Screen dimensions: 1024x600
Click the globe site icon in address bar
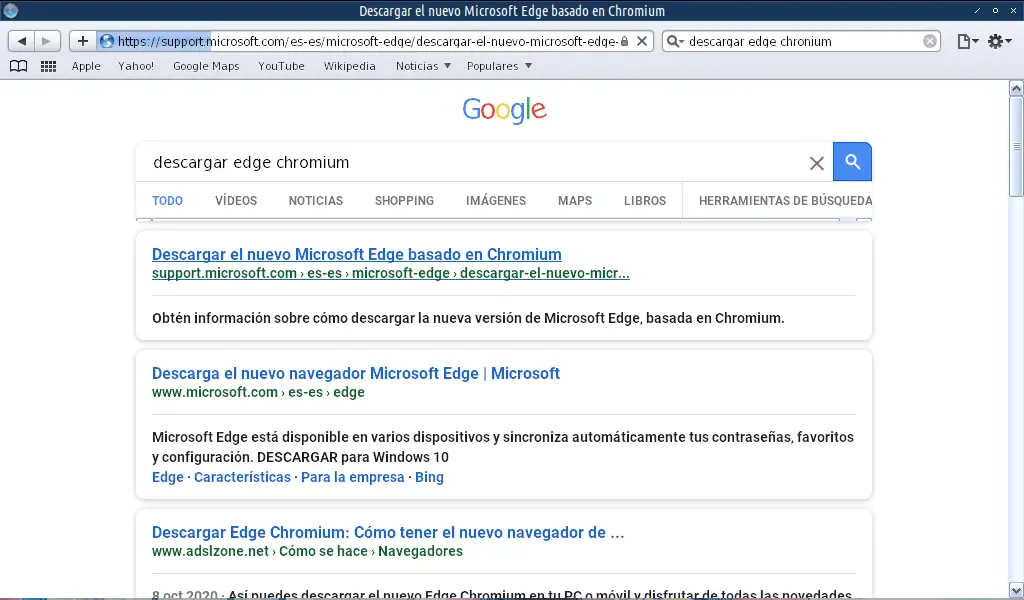107,41
